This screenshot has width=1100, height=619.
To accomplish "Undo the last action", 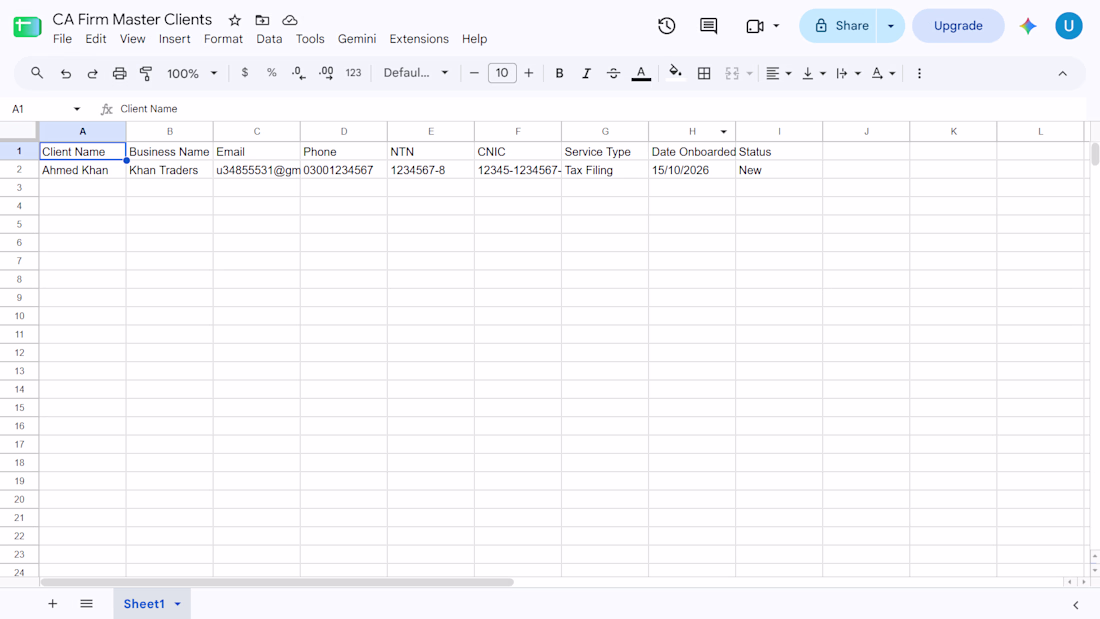I will (x=65, y=73).
